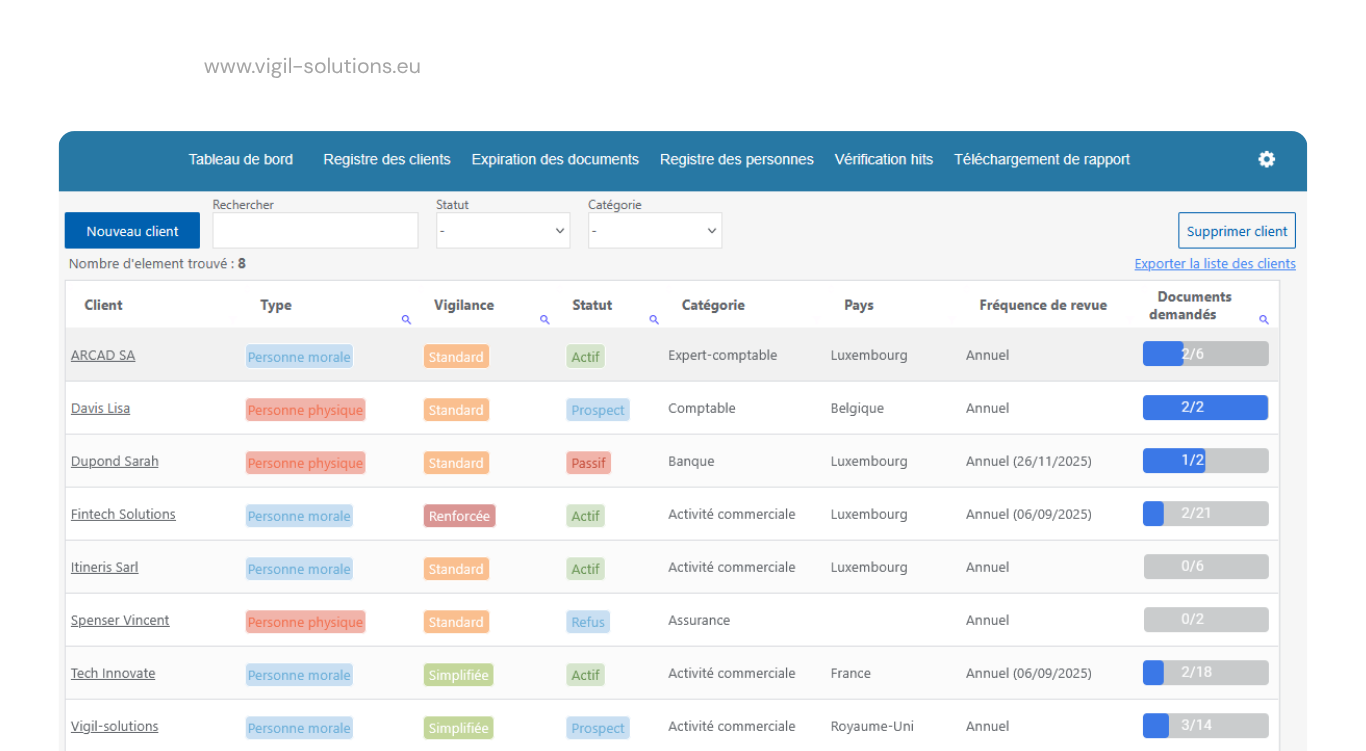Click the Statut column search magnifier
Image resolution: width=1366 pixels, height=751 pixels.
[653, 319]
